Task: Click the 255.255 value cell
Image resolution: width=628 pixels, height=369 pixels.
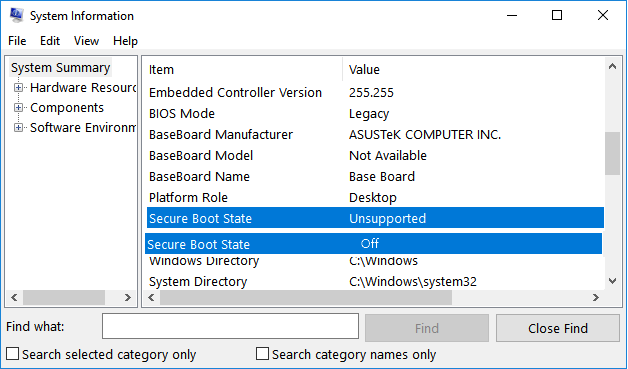Action: (x=371, y=93)
